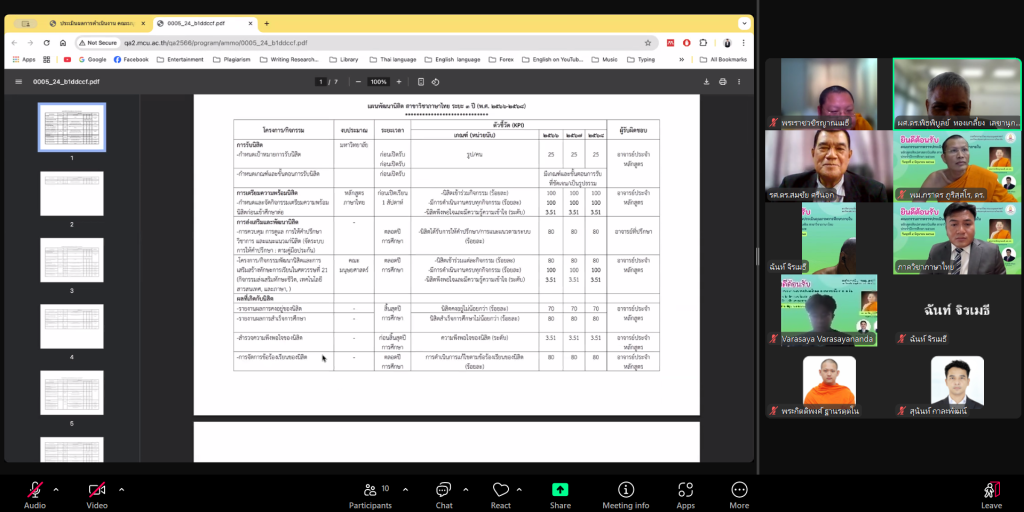This screenshot has width=1024, height=512.
Task: Open Typing bookmarks folder
Action: pyautogui.click(x=640, y=59)
